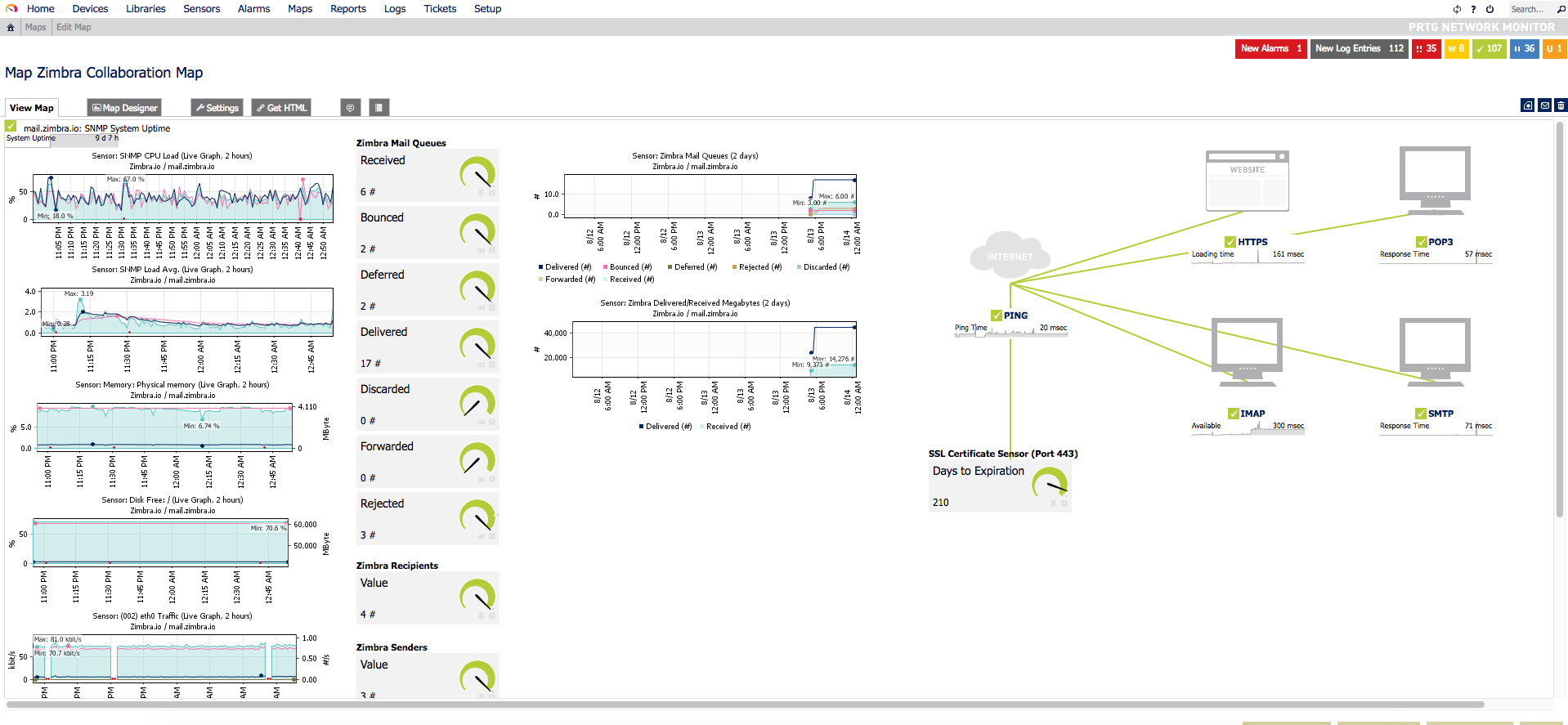Click the Discarded queue gauge dial

tap(477, 402)
